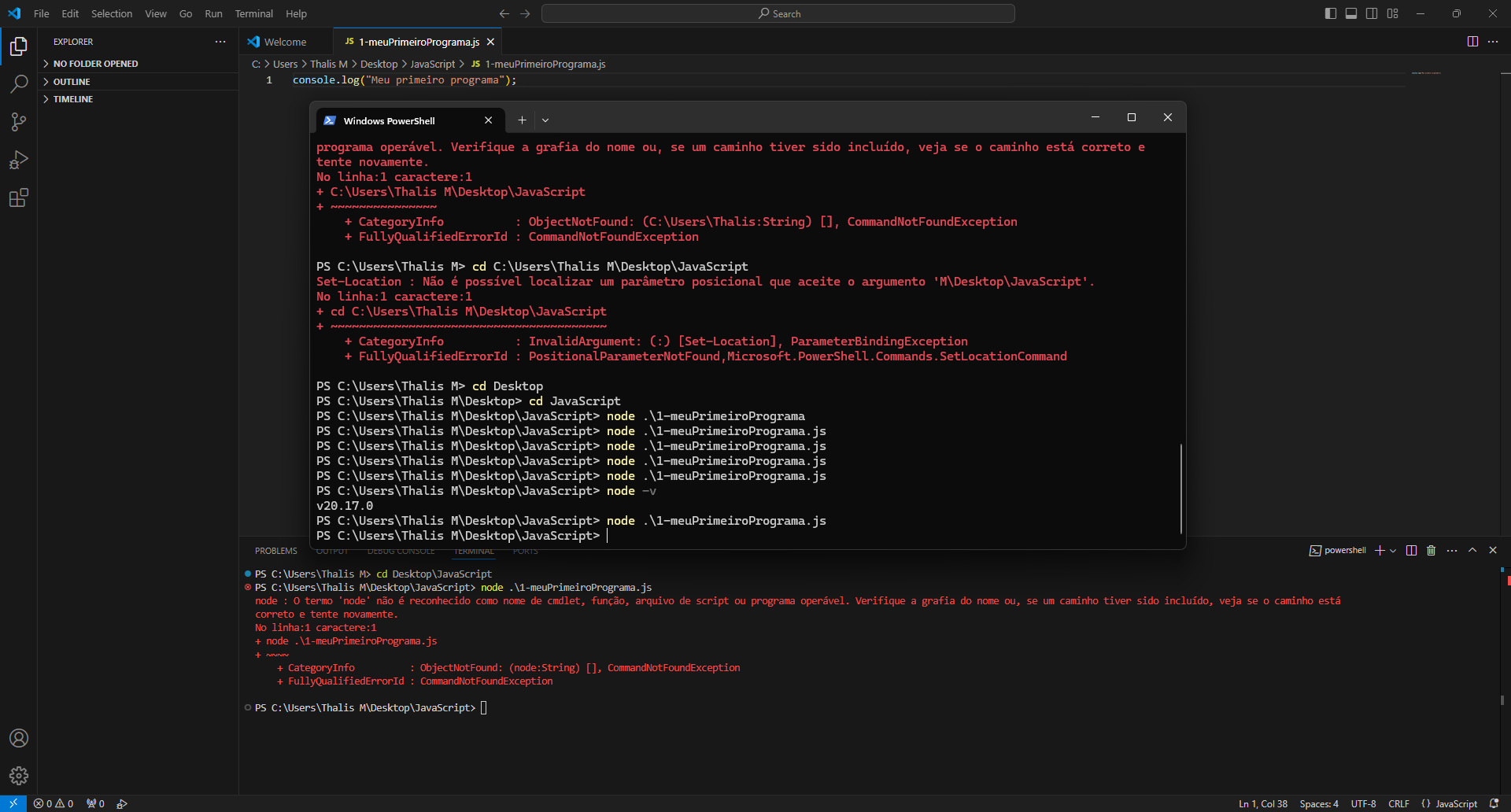Click the JavaScript folder breadcrumb segment
The height and width of the screenshot is (812, 1511).
(x=432, y=65)
